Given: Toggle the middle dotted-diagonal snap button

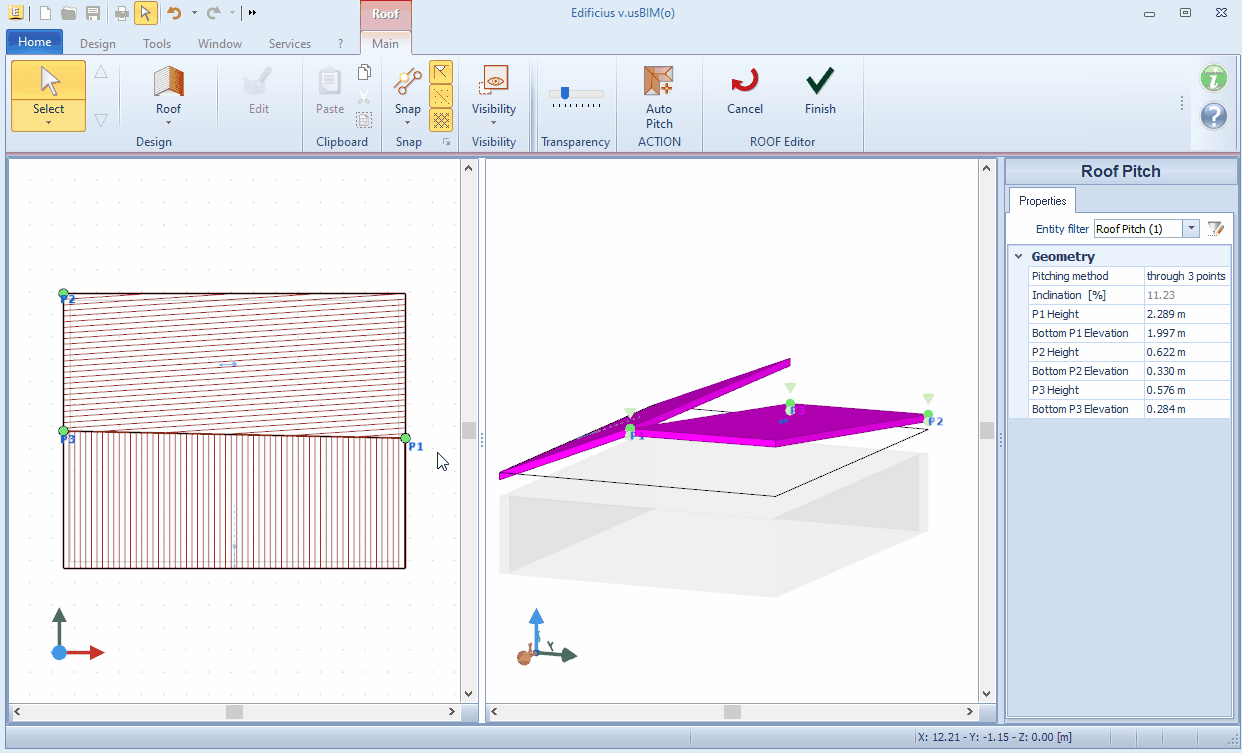Looking at the screenshot, I should pos(441,96).
